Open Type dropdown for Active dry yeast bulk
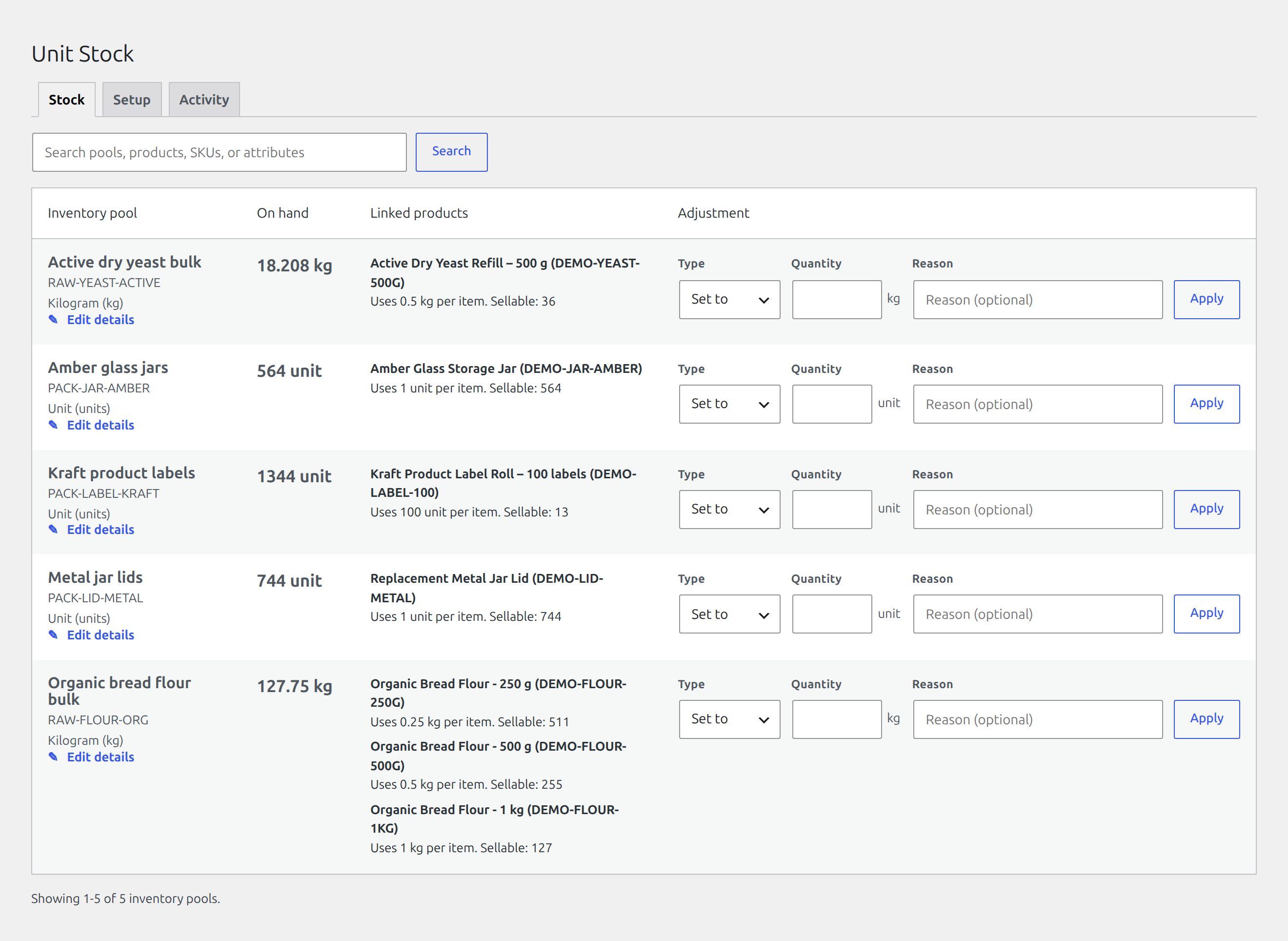This screenshot has width=1288, height=941. point(729,300)
